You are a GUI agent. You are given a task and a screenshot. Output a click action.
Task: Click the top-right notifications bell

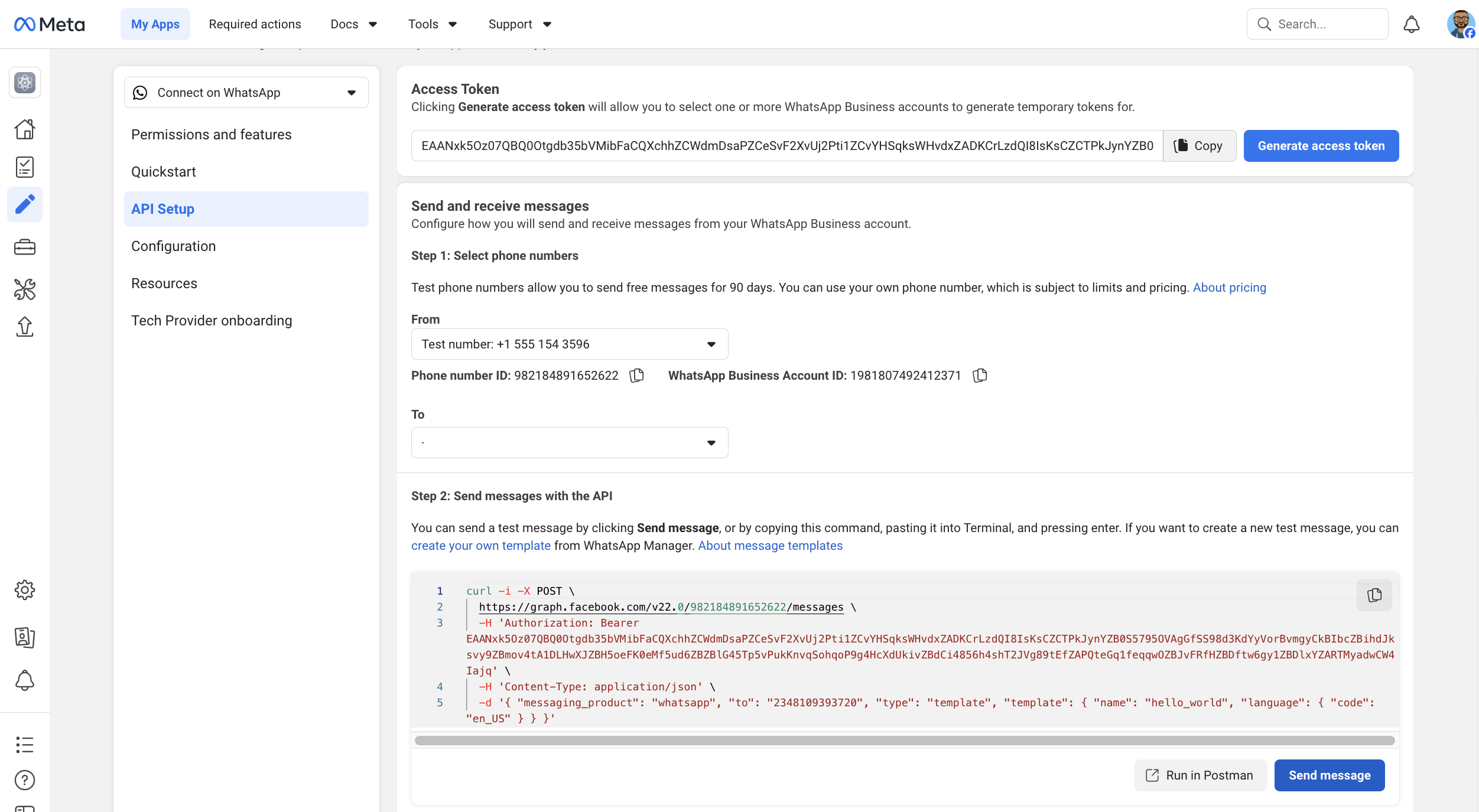[x=1411, y=24]
